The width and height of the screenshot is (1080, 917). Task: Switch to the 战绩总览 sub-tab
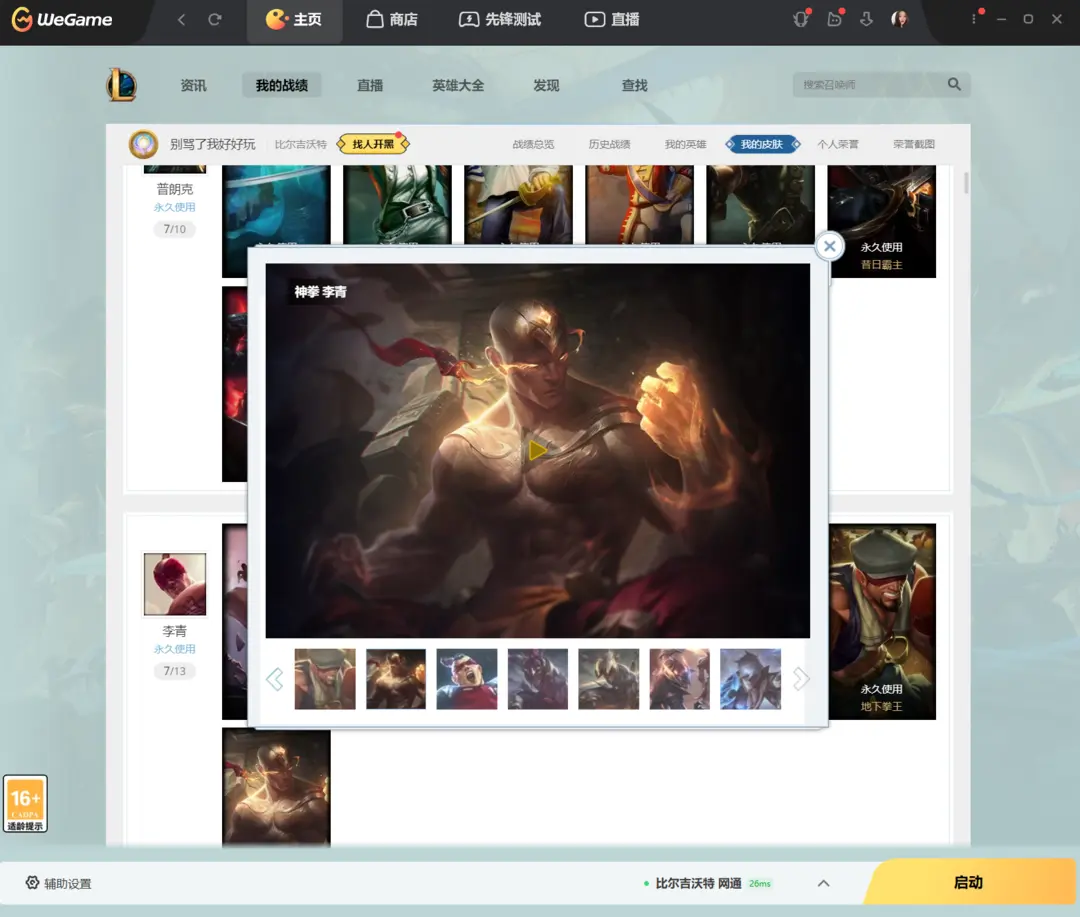(533, 144)
